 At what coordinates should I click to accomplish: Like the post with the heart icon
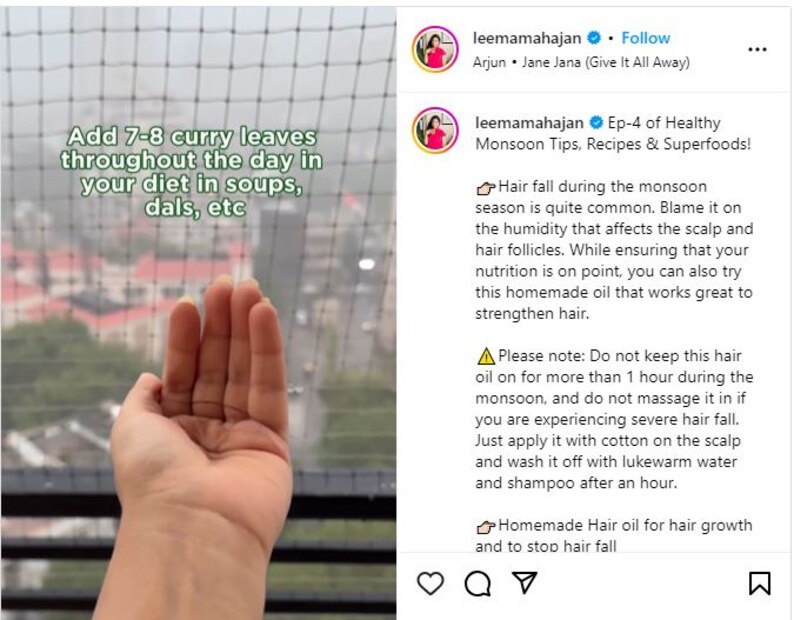tap(430, 583)
